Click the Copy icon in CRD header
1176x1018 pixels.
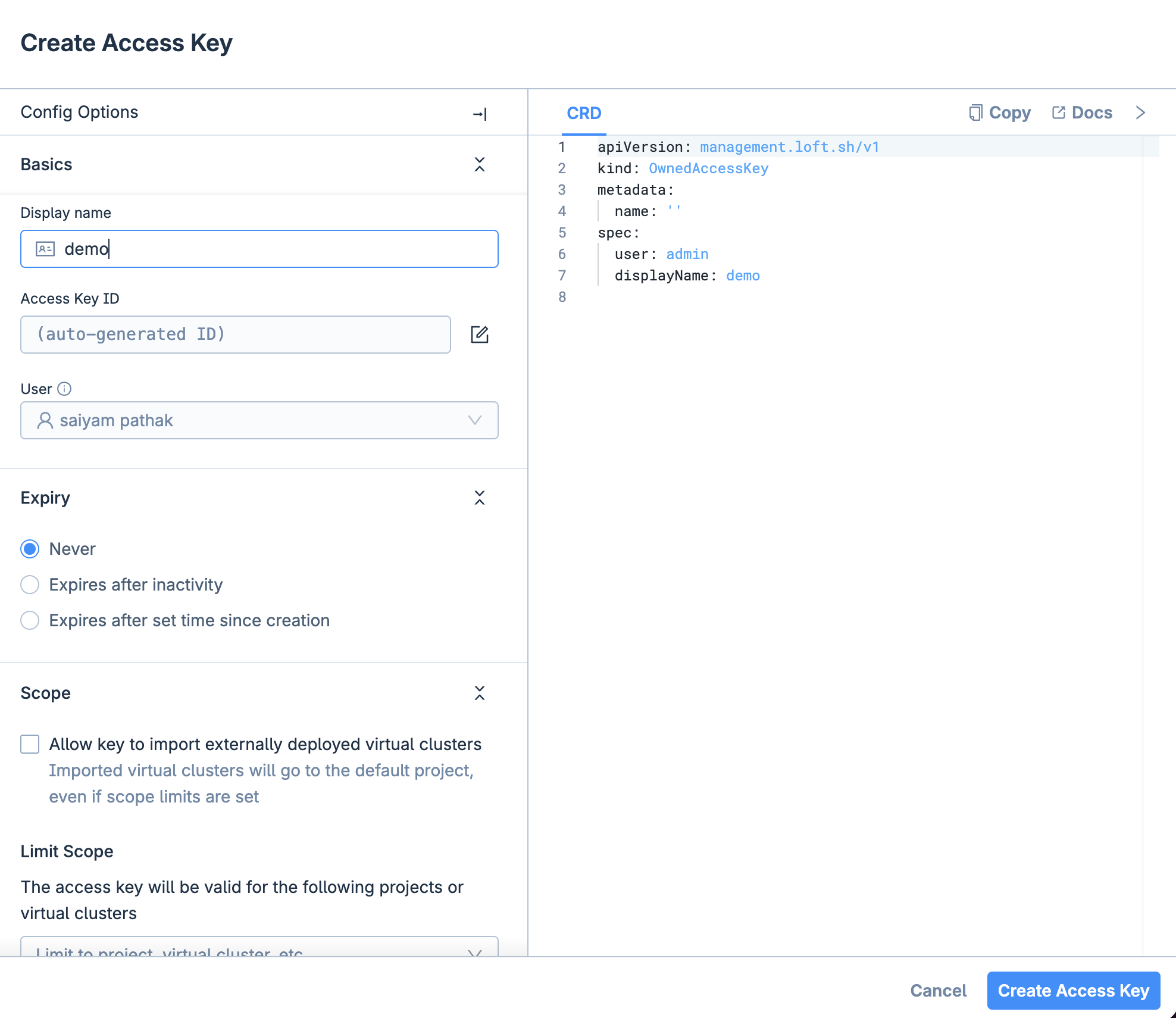975,113
